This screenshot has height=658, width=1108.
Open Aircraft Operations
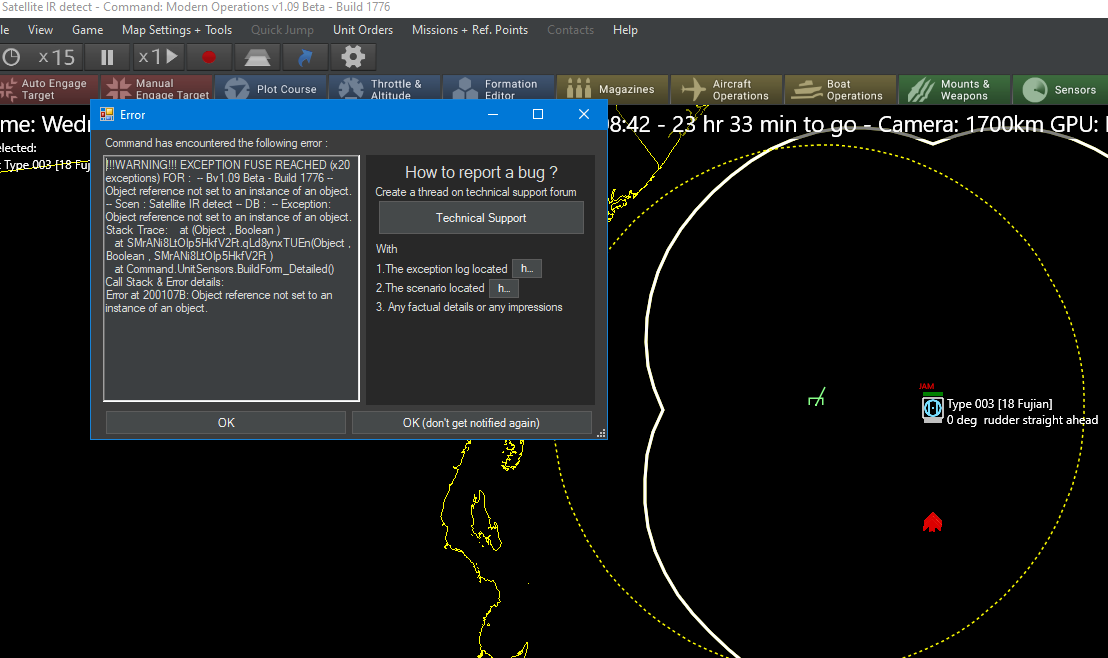pyautogui.click(x=725, y=90)
